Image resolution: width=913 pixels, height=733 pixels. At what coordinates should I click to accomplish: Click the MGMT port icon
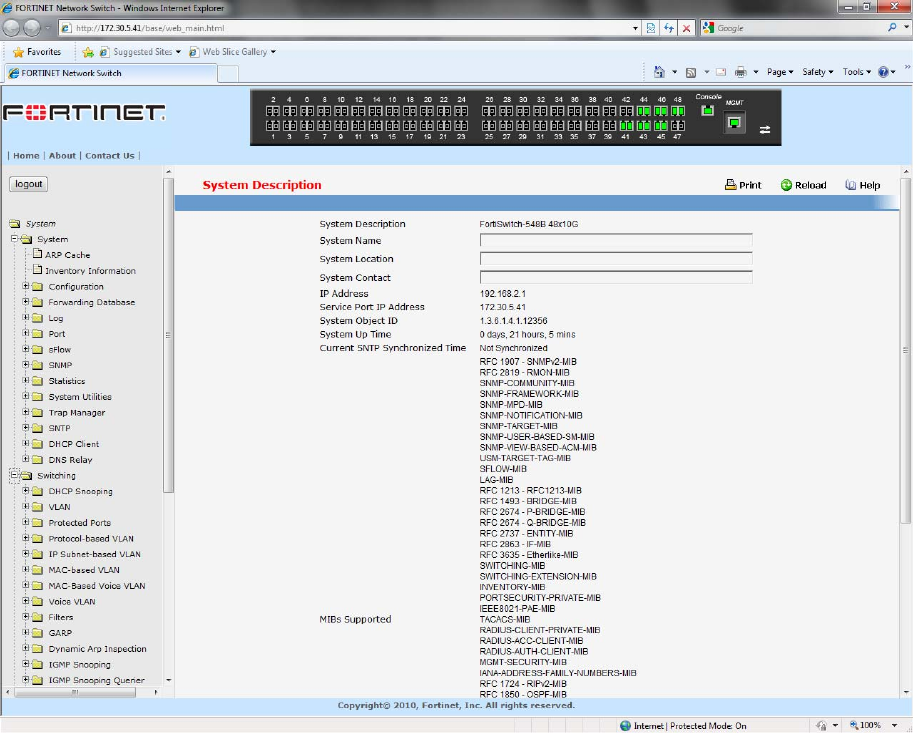click(x=734, y=123)
